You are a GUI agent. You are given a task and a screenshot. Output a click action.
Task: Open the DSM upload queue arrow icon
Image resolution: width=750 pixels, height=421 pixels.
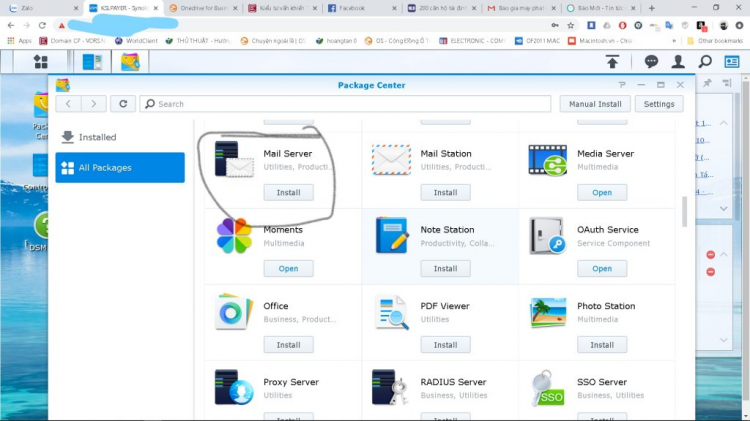pyautogui.click(x=612, y=62)
